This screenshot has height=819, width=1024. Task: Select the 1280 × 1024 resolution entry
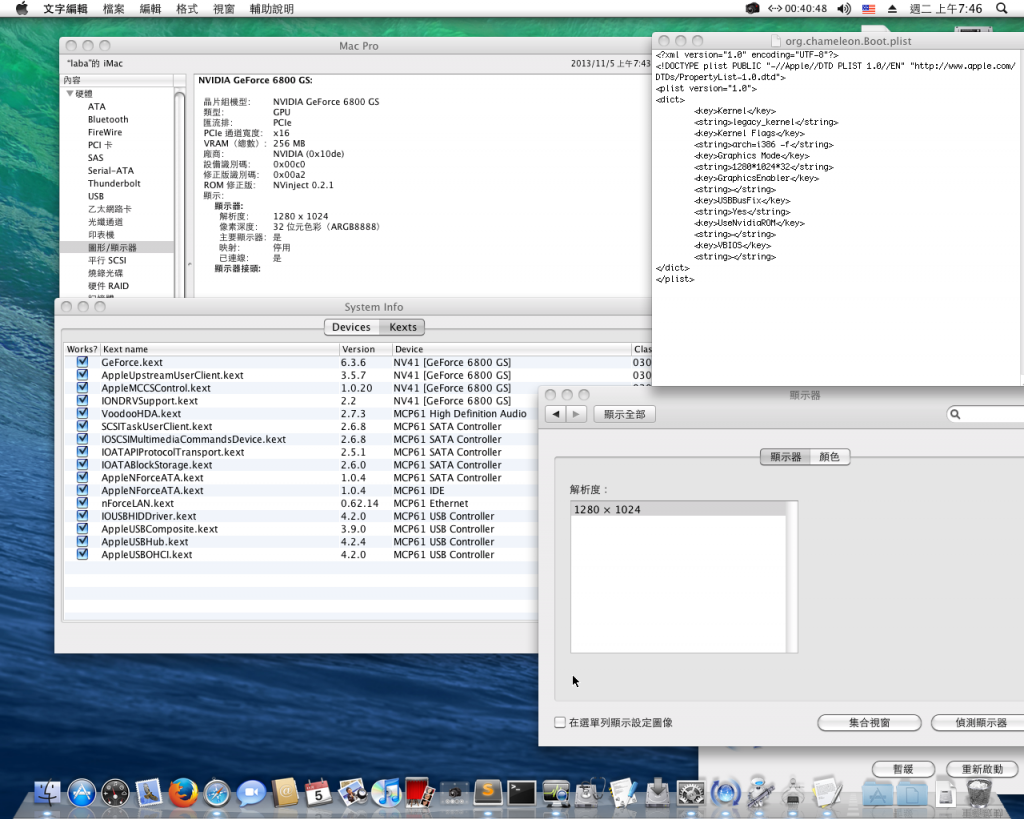[679, 509]
